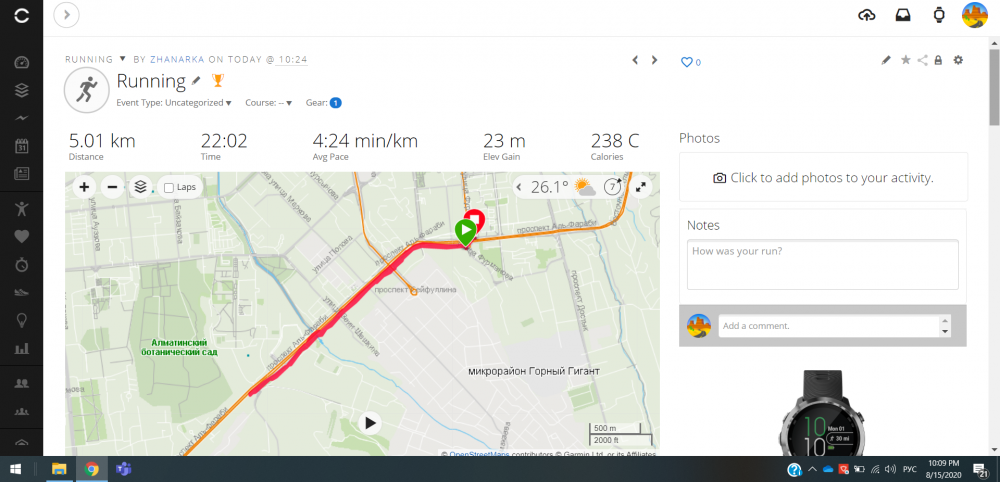The width and height of the screenshot is (1000, 482).
Task: Open the Course dropdown
Action: 268,103
